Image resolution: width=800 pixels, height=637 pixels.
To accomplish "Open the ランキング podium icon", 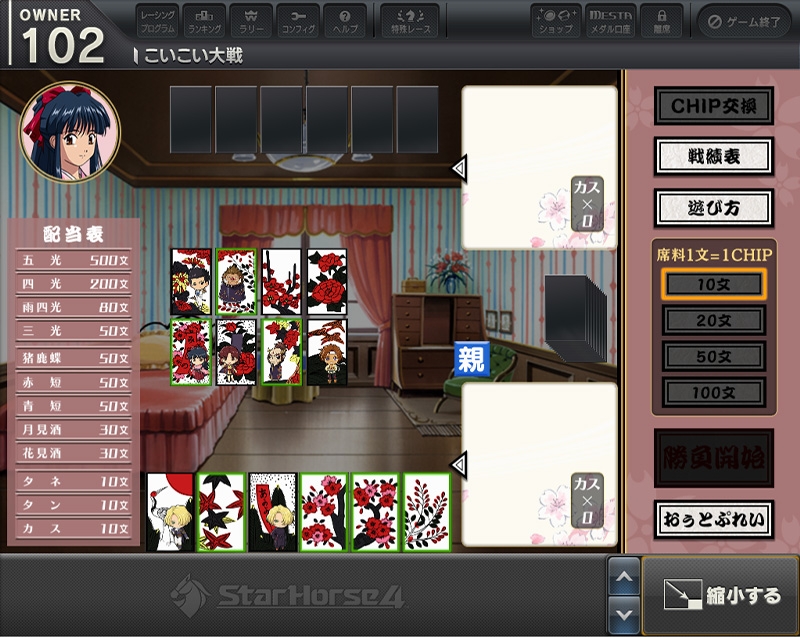I will 205,21.
